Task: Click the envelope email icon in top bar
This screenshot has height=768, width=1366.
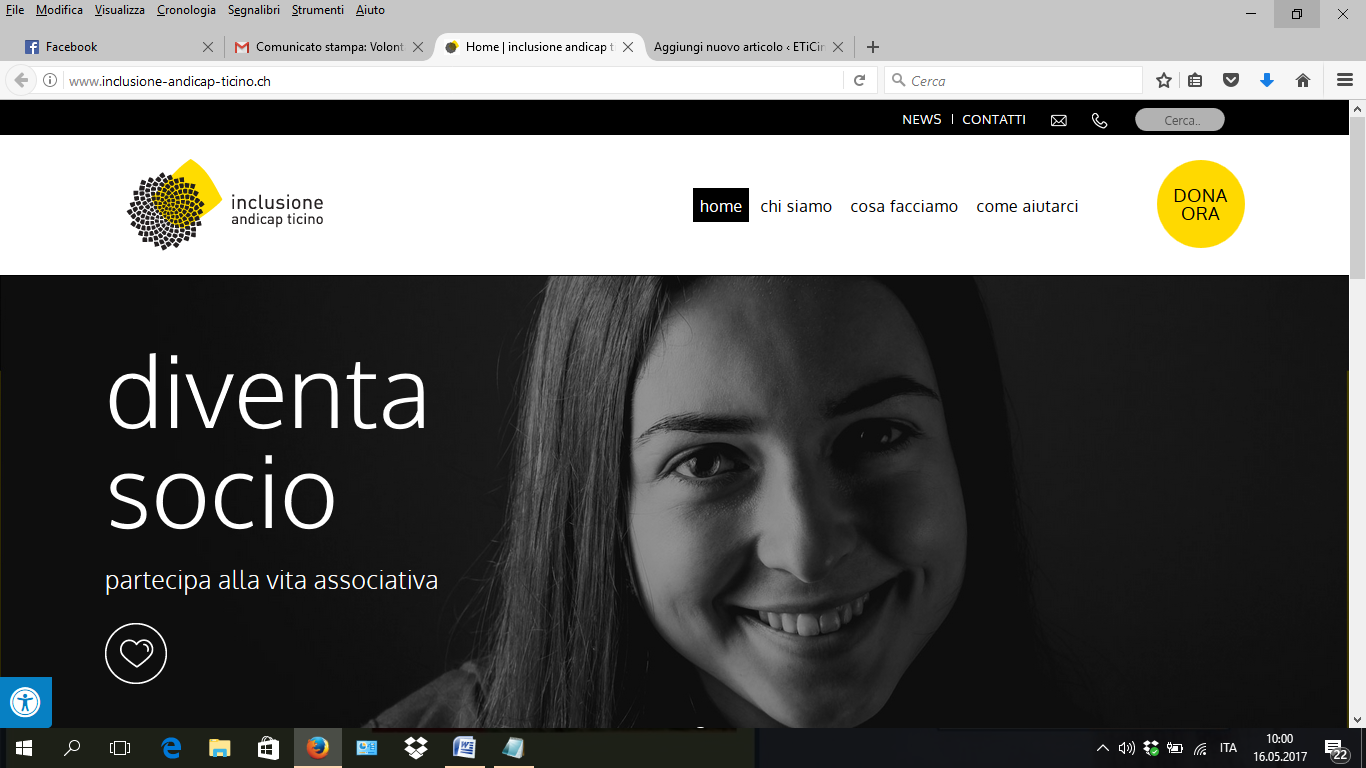Action: click(x=1059, y=120)
